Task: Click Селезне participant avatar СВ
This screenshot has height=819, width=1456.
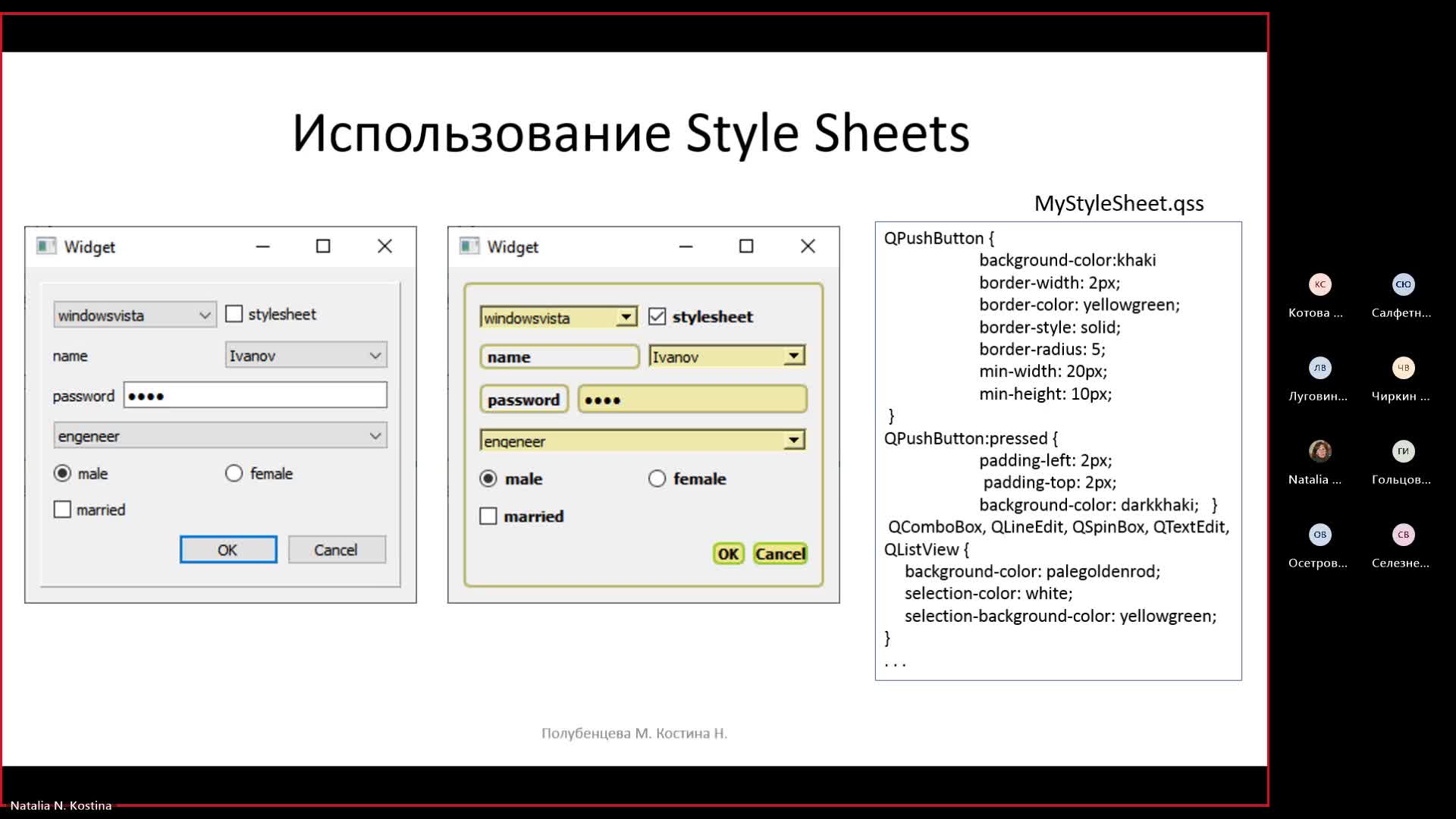Action: (x=1403, y=535)
